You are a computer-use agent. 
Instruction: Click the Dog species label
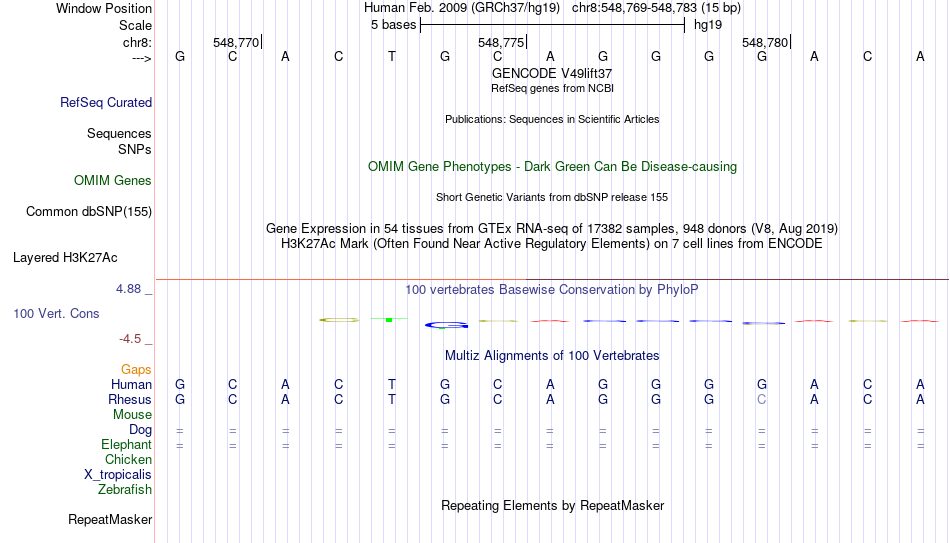pyautogui.click(x=140, y=430)
